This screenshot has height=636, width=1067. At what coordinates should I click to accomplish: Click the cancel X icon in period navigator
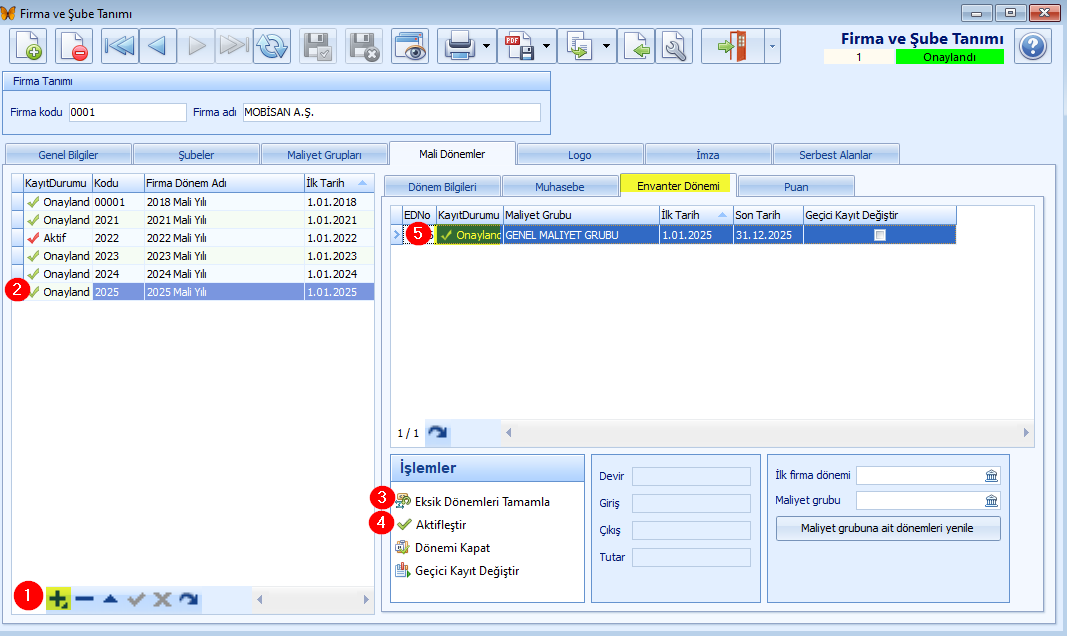162,599
